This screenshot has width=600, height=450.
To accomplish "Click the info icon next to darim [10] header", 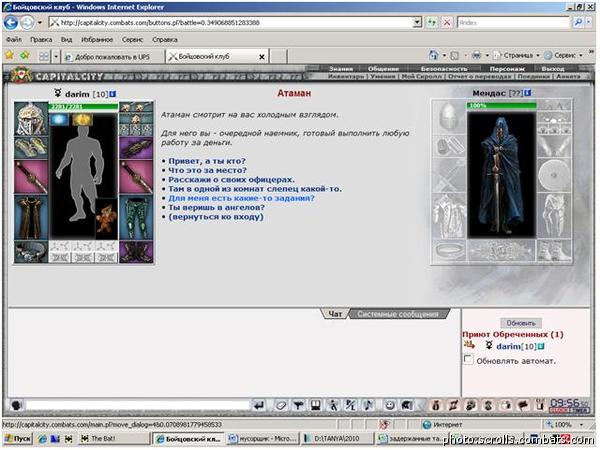I will [112, 94].
